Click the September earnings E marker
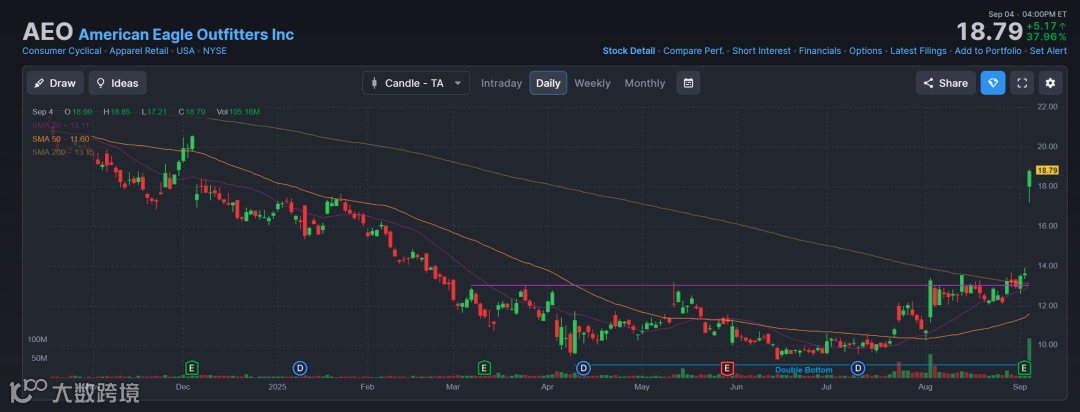 point(1024,369)
